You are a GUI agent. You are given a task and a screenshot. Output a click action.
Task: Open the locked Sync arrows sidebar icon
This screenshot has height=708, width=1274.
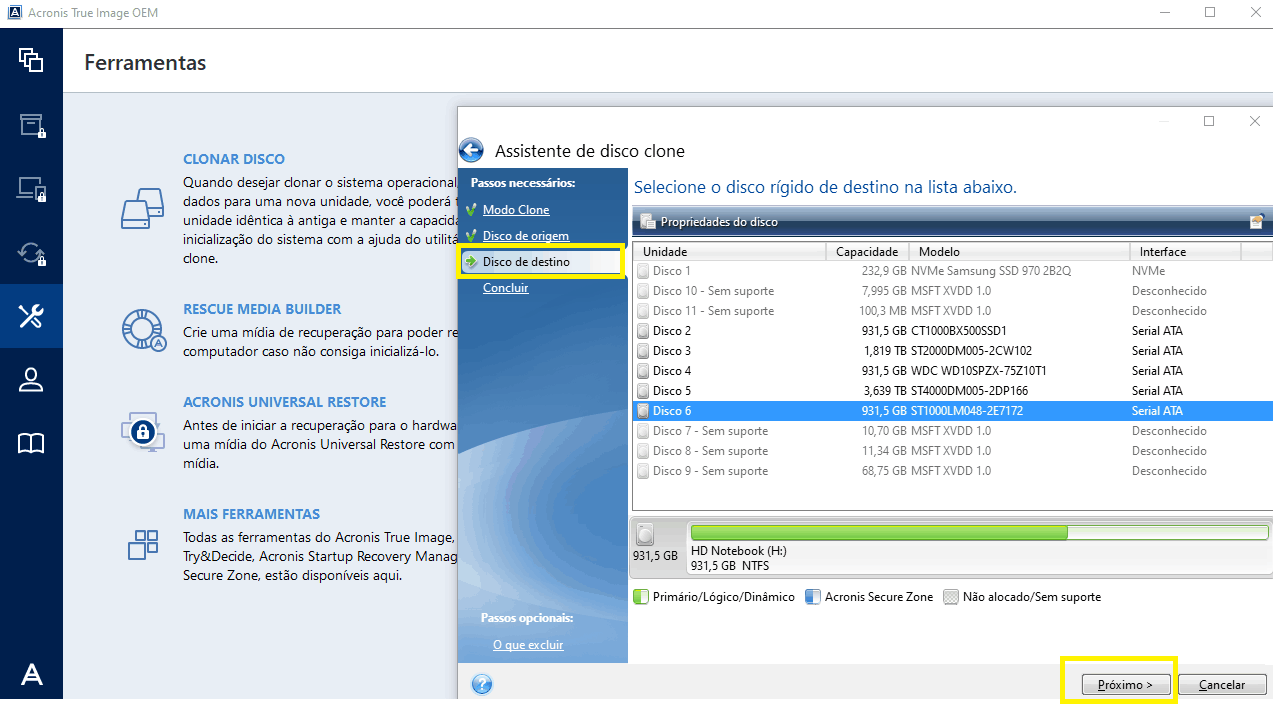(31, 253)
